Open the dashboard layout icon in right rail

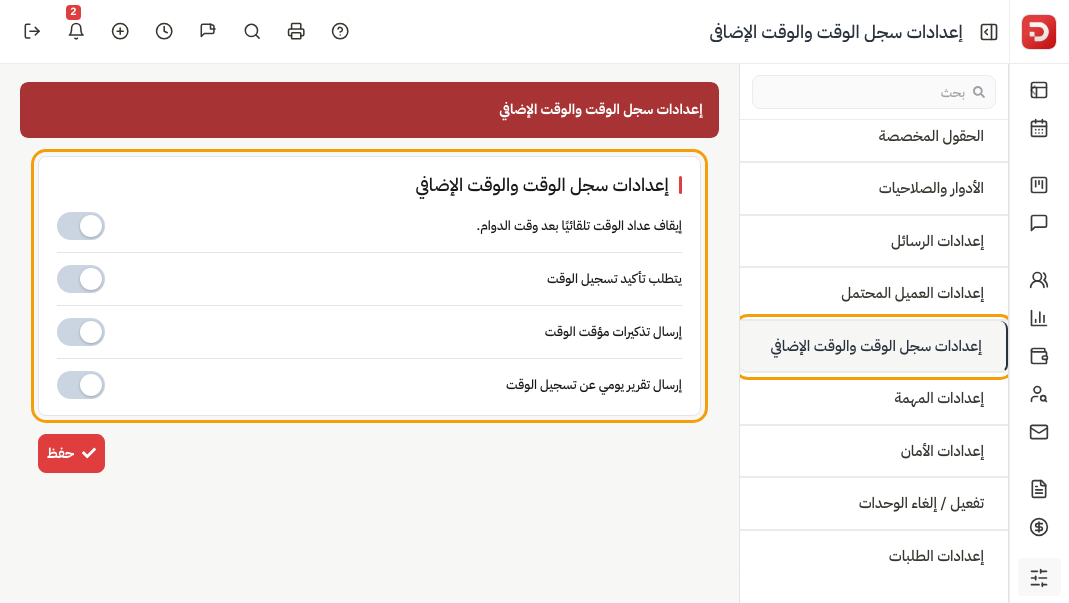[1038, 90]
